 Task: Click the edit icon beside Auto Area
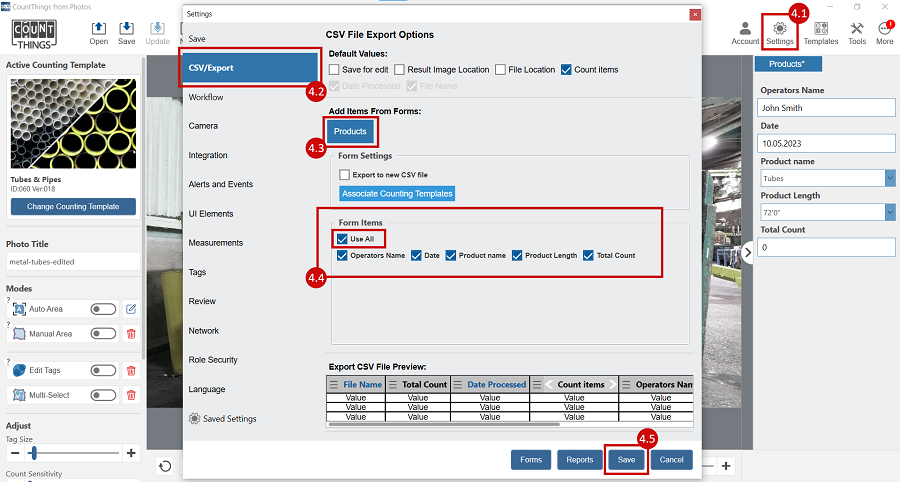(131, 309)
